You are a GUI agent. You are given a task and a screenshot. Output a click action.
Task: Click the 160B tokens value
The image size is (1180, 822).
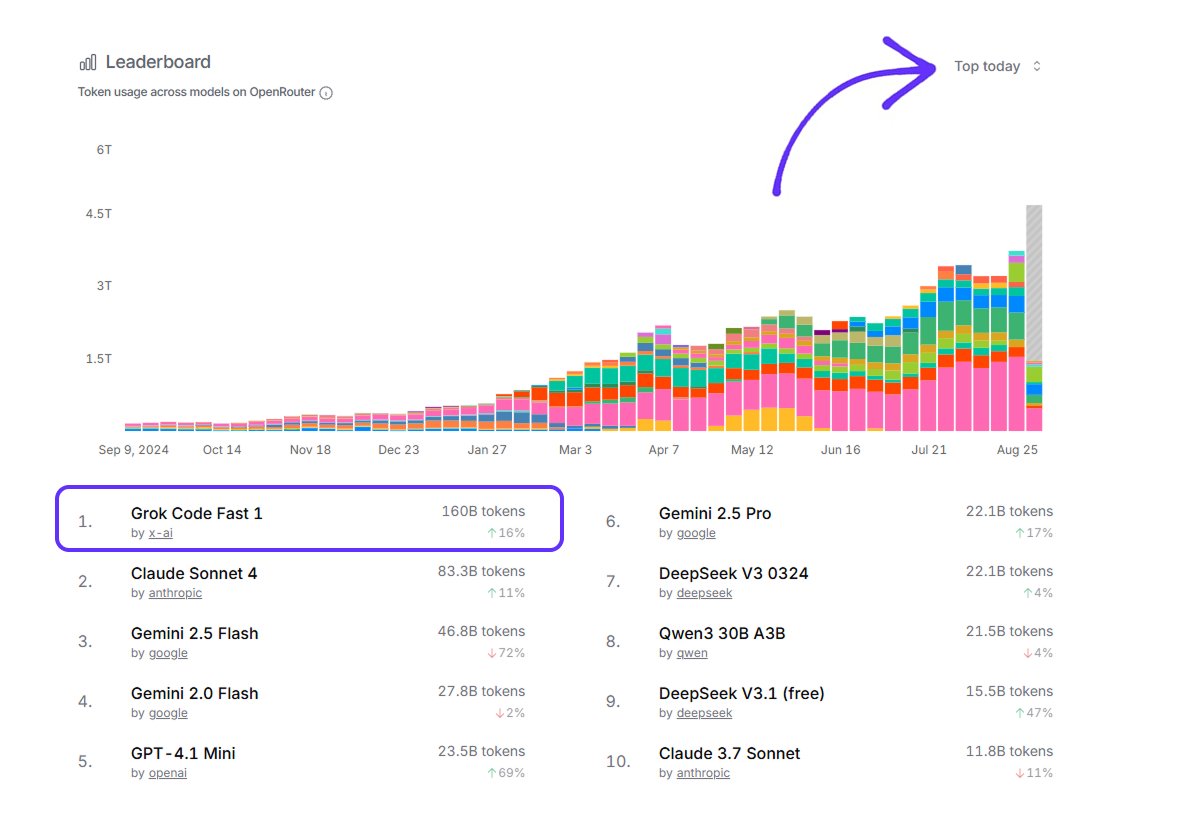pyautogui.click(x=483, y=511)
